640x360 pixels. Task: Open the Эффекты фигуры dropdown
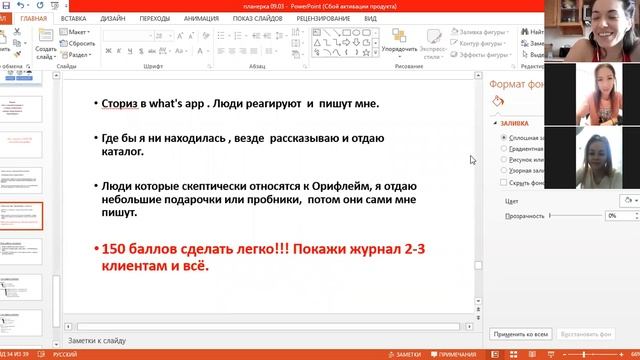pyautogui.click(x=481, y=55)
